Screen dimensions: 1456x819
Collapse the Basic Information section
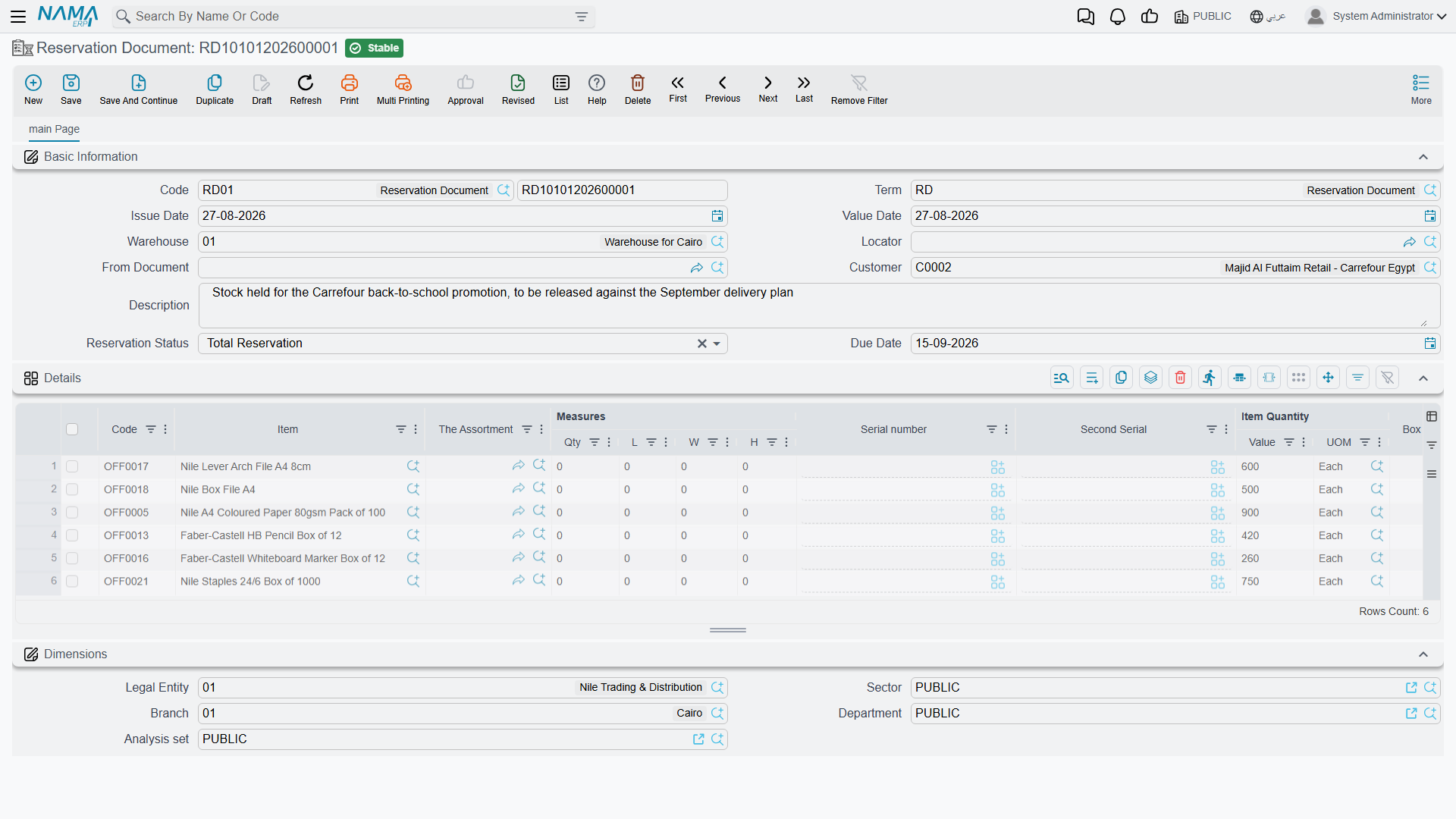1423,157
